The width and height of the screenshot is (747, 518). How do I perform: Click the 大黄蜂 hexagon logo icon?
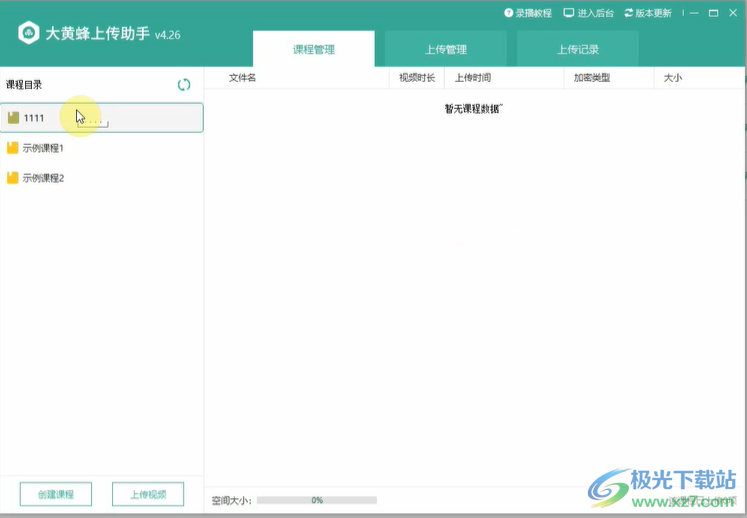tap(29, 33)
